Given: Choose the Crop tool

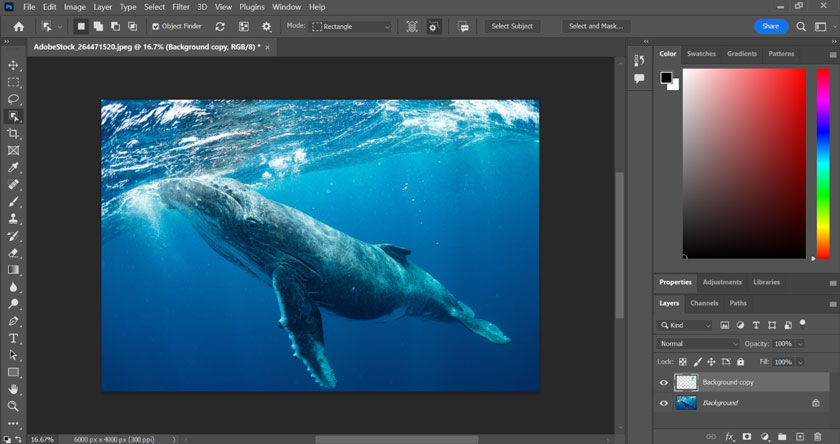Looking at the screenshot, I should (x=13, y=133).
